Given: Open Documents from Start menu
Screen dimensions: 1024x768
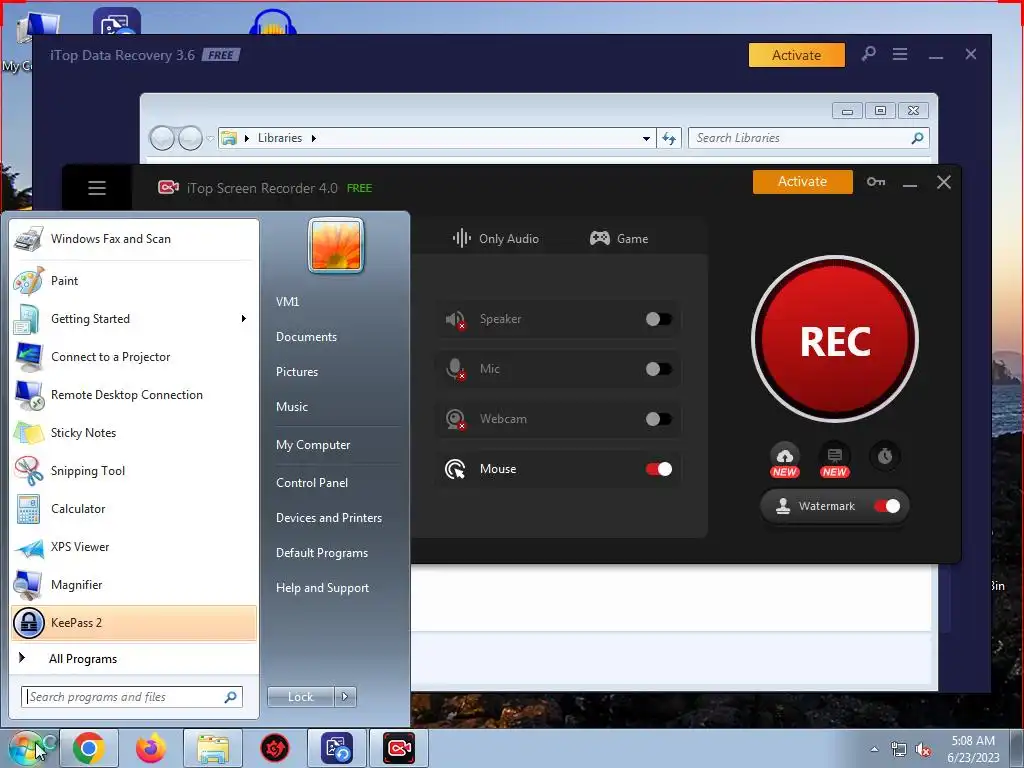Looking at the screenshot, I should pyautogui.click(x=306, y=337).
